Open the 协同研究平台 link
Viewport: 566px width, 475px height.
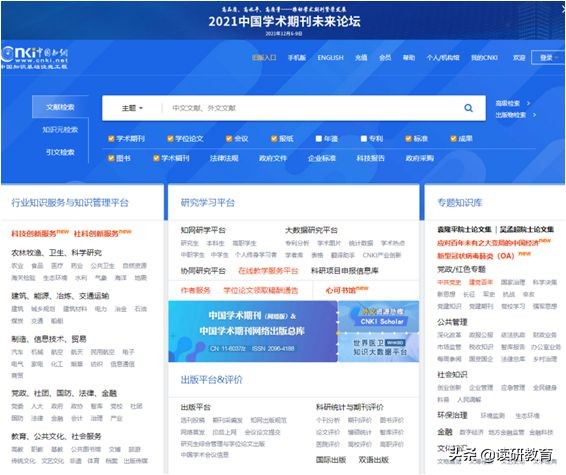coord(203,271)
